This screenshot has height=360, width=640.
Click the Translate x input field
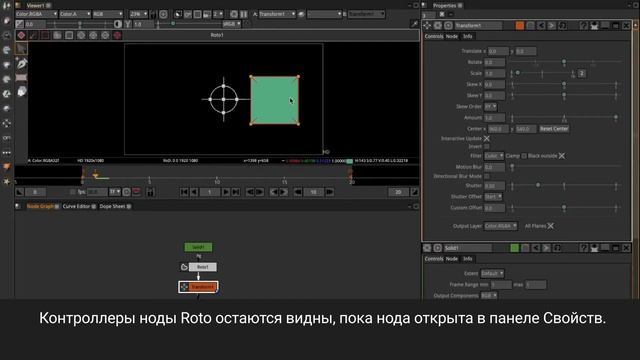point(498,51)
